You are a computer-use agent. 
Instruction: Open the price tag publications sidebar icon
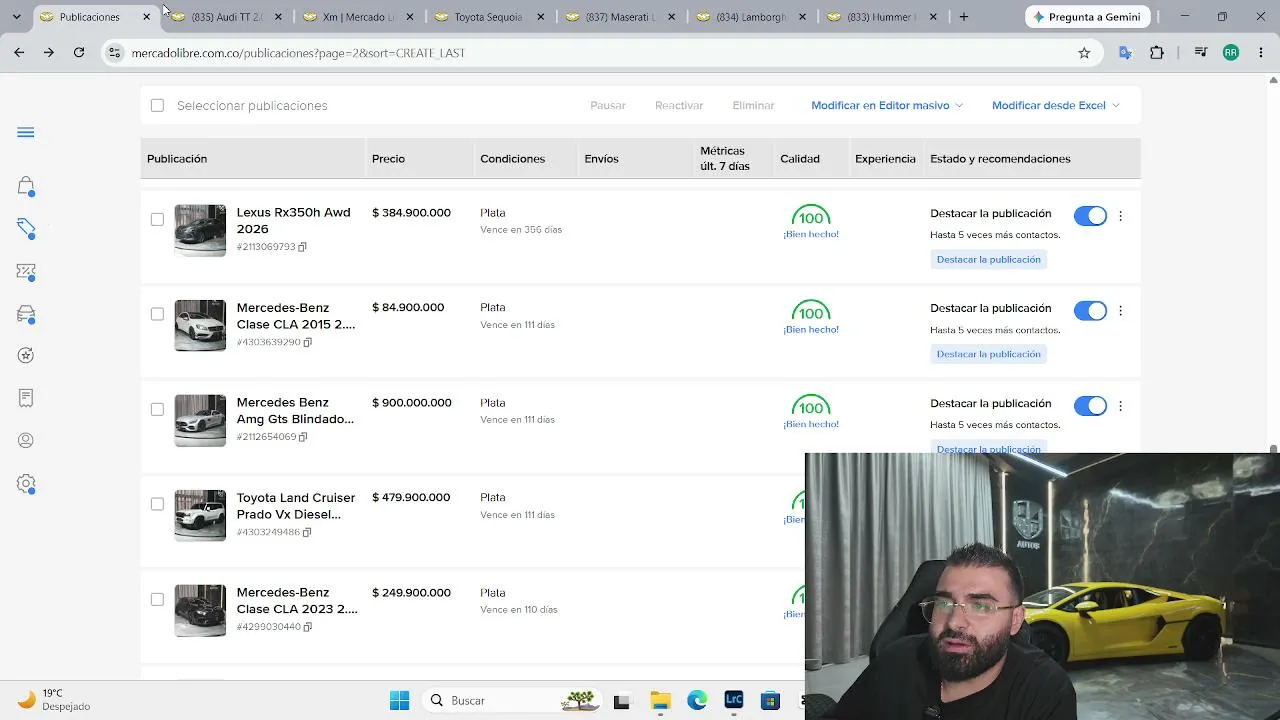click(26, 229)
